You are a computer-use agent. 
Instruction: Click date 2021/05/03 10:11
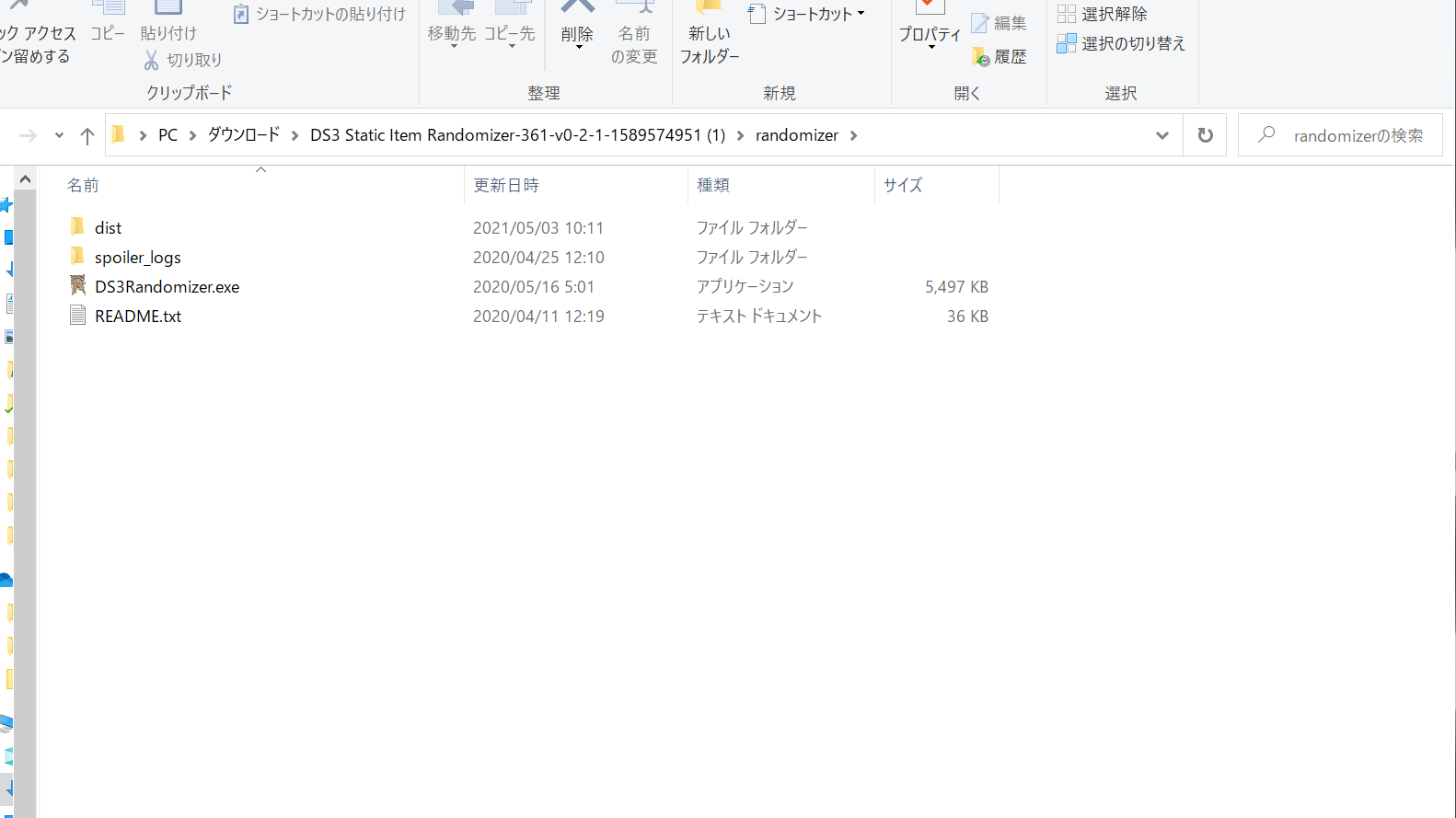(538, 227)
